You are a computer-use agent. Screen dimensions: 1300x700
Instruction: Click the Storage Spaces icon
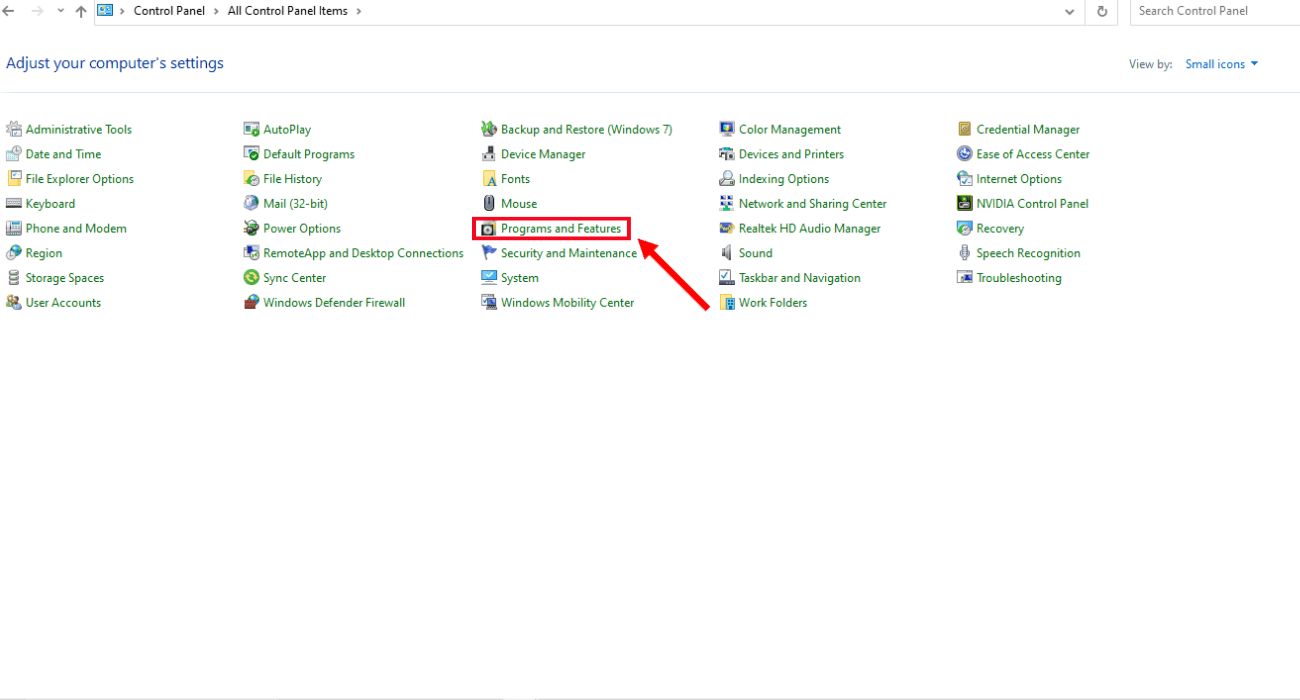[14, 278]
